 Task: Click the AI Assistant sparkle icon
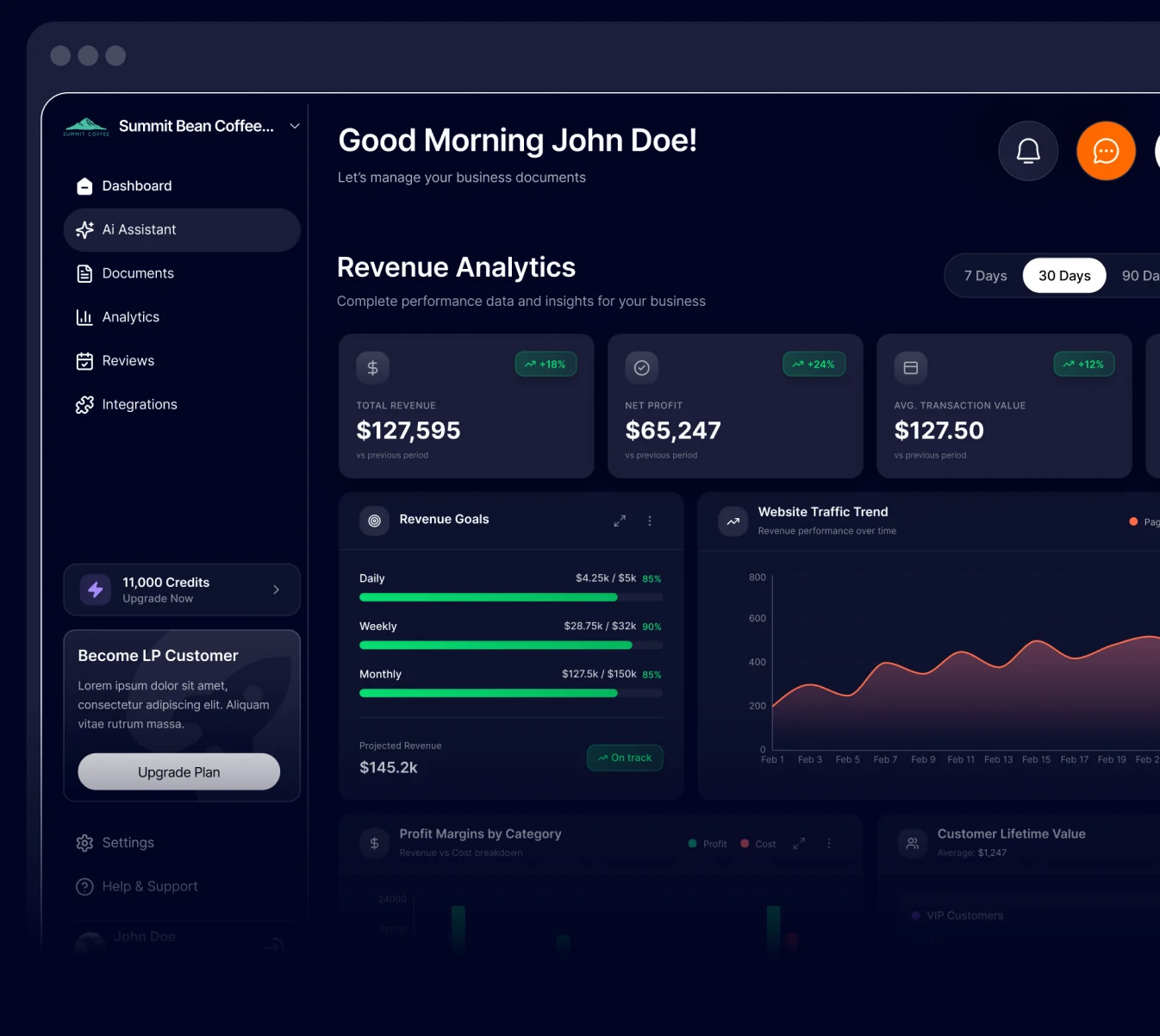[x=84, y=230]
